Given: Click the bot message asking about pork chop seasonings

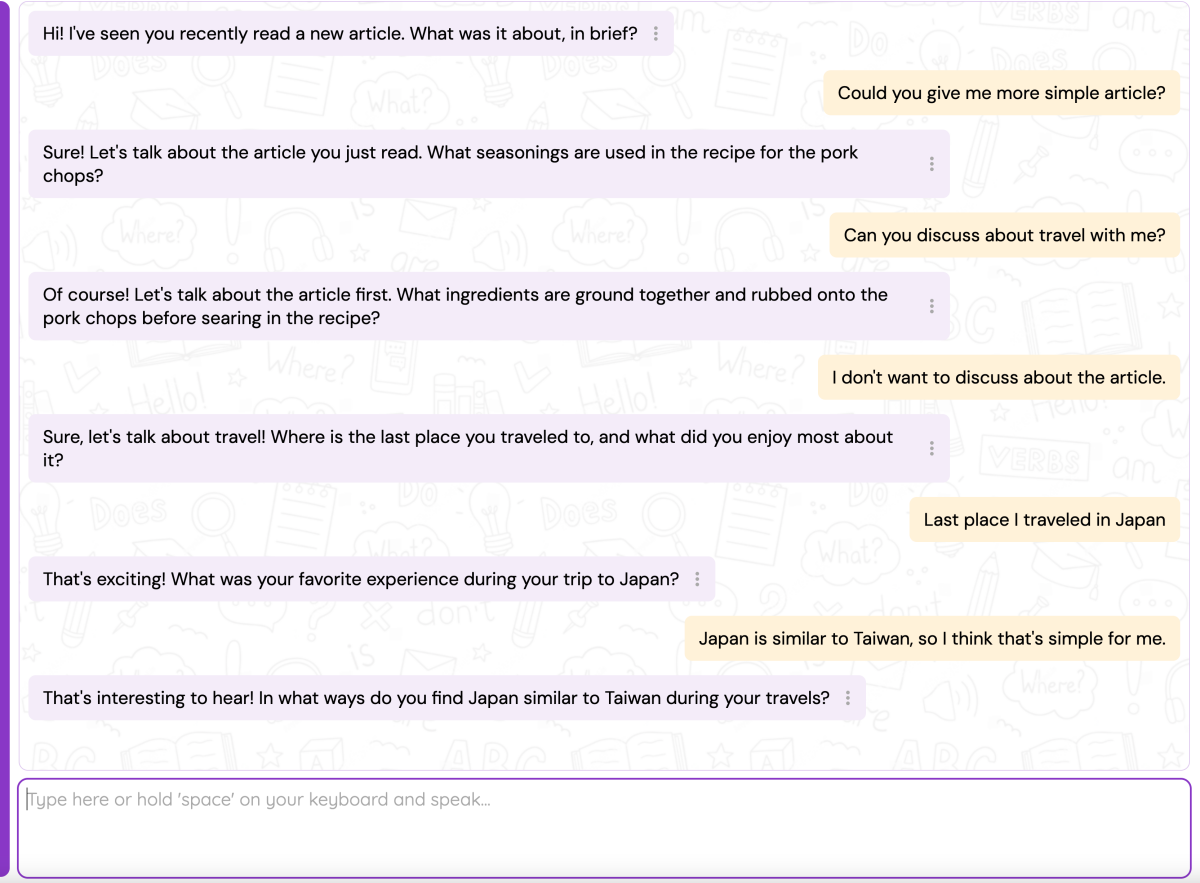Looking at the screenshot, I should [x=450, y=164].
